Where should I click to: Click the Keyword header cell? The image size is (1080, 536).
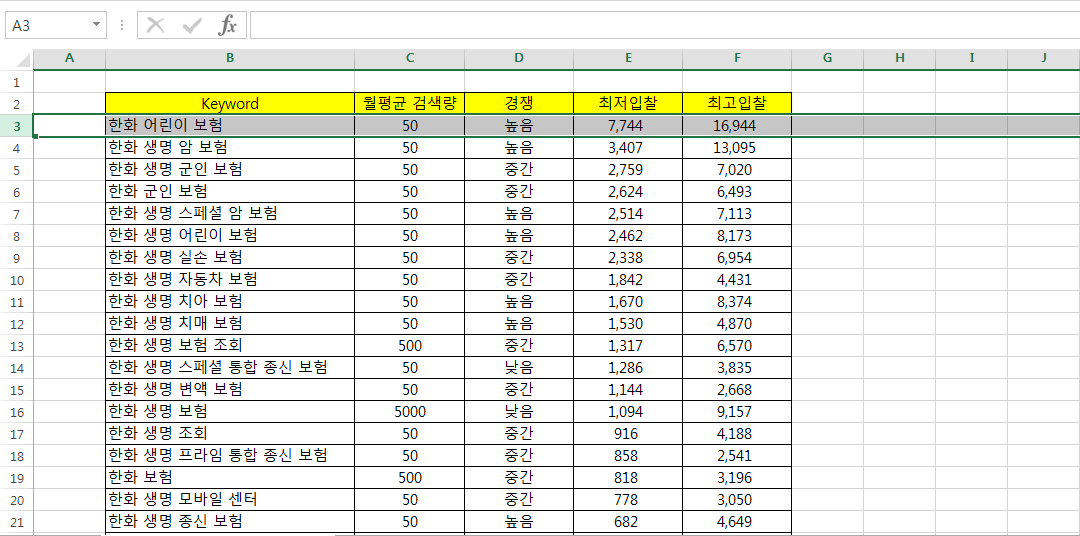[230, 103]
